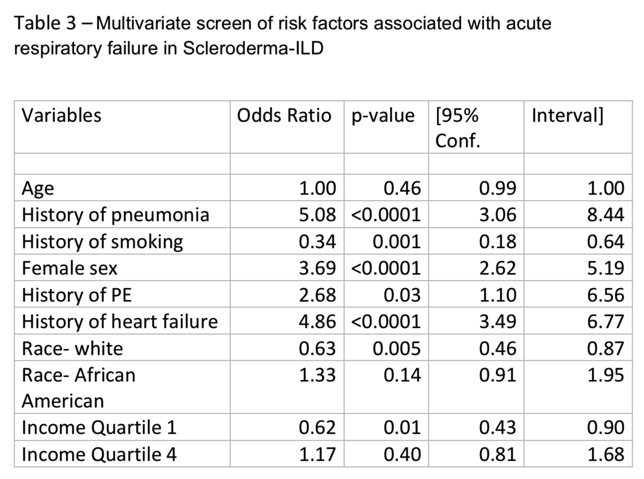Click the 5.08 odds ratio value

click(x=318, y=214)
